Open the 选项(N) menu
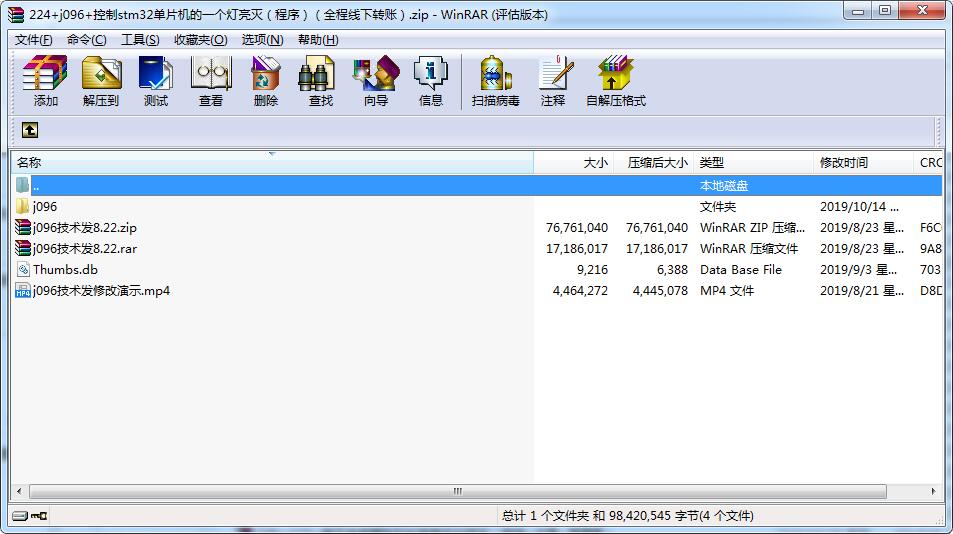 click(263, 39)
